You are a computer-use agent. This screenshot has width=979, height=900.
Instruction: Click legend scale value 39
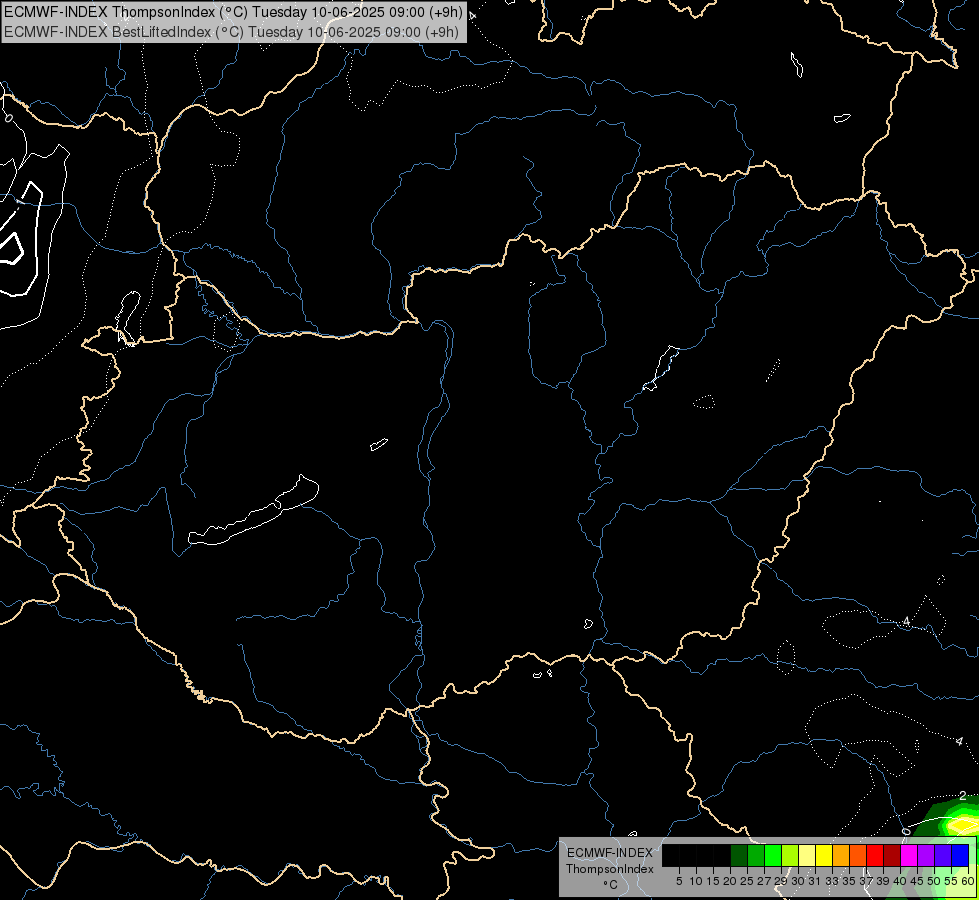point(883,881)
